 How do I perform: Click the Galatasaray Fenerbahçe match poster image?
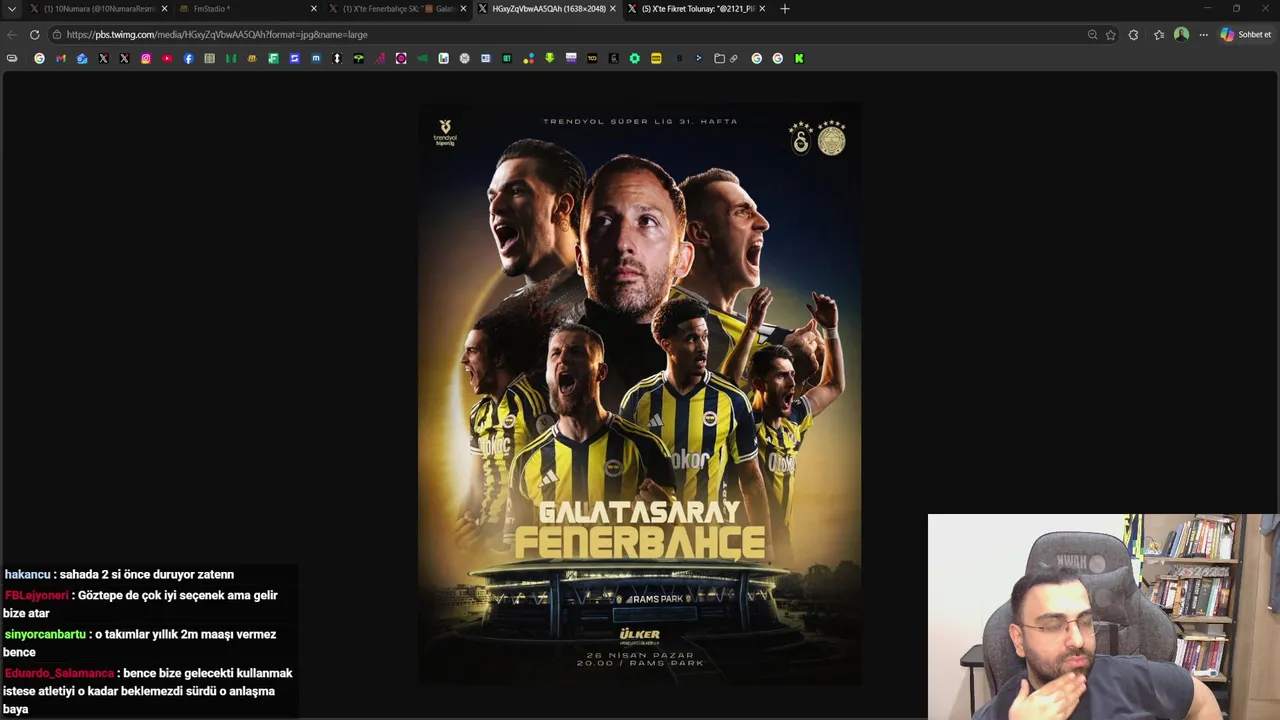click(639, 395)
